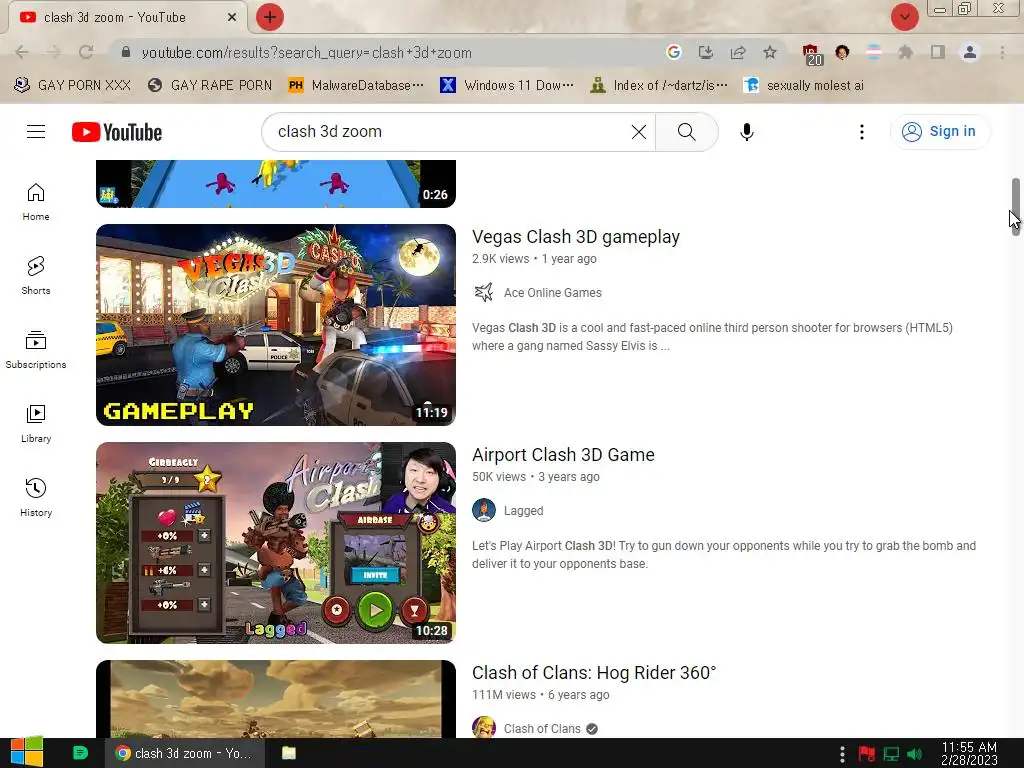1024x768 pixels.
Task: Open the Extensions puzzle menu
Action: tap(906, 52)
